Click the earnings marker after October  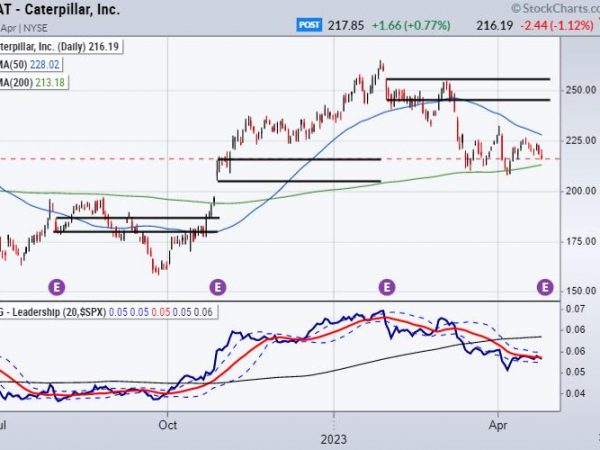pyautogui.click(x=218, y=287)
